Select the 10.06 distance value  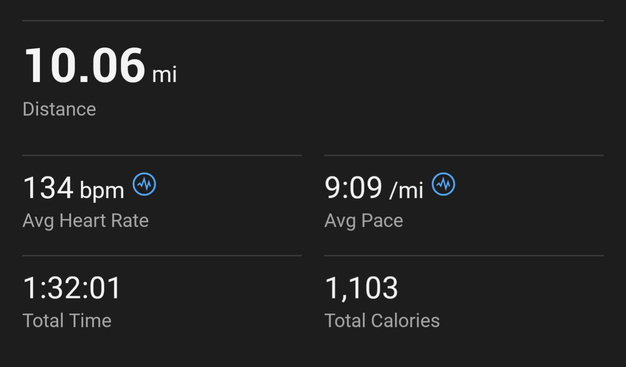click(x=85, y=65)
